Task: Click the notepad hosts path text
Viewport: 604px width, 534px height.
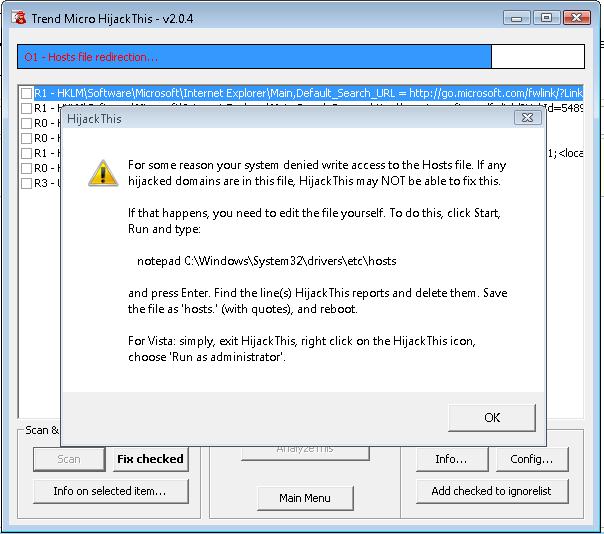Action: pyautogui.click(x=267, y=261)
